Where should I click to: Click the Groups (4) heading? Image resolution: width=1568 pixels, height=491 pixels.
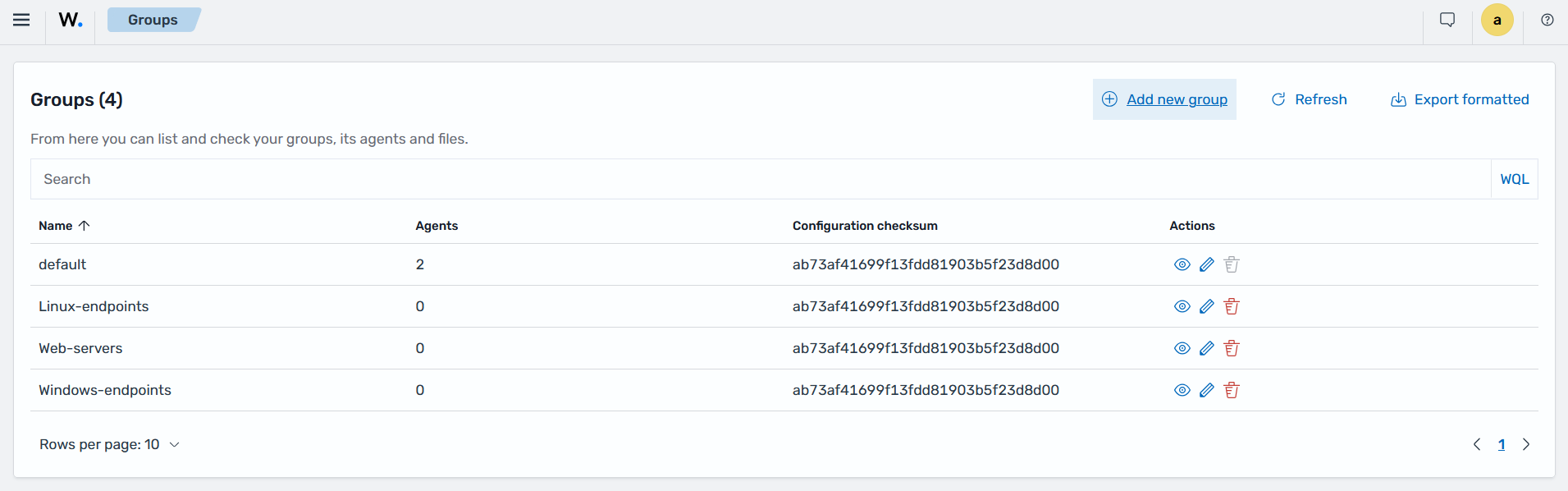pos(76,99)
